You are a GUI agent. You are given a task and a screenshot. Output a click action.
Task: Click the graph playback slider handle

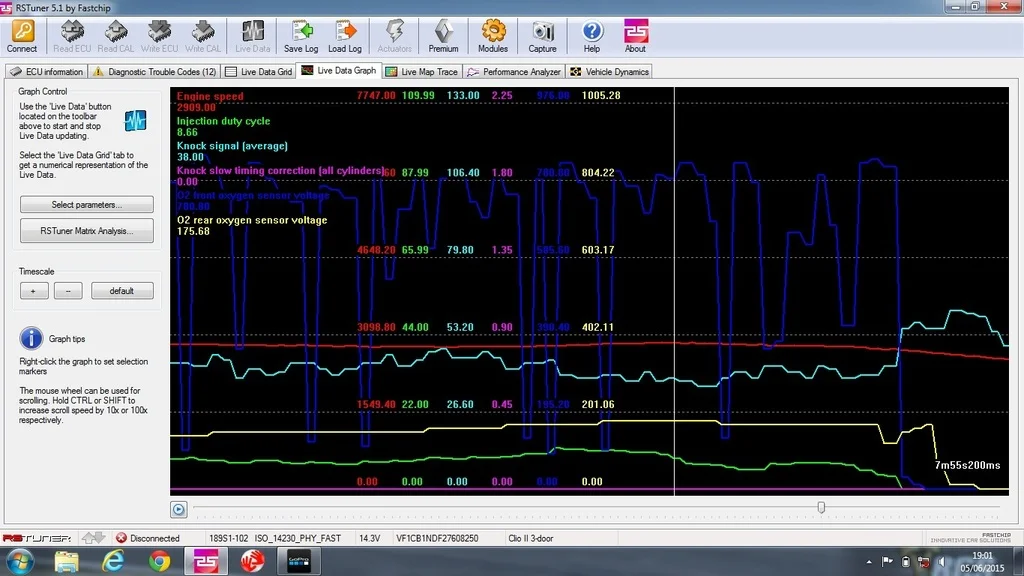click(821, 507)
